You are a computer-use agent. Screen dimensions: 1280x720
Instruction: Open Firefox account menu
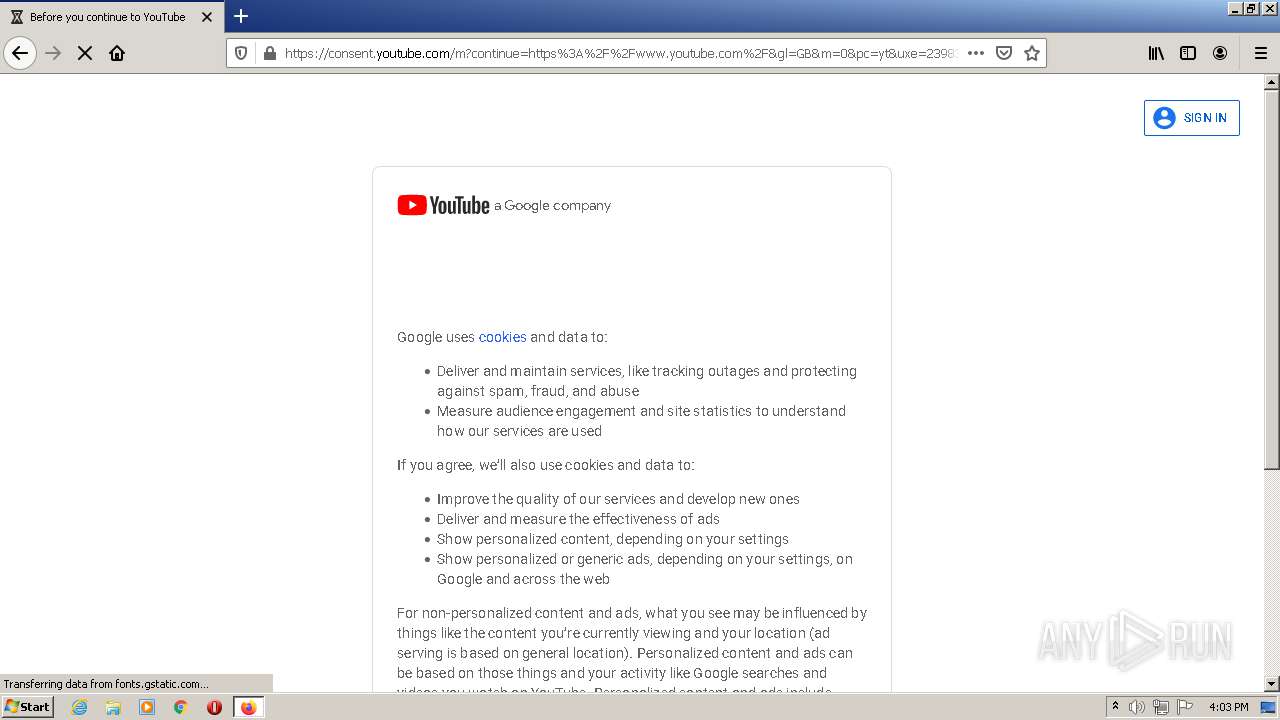(1220, 53)
